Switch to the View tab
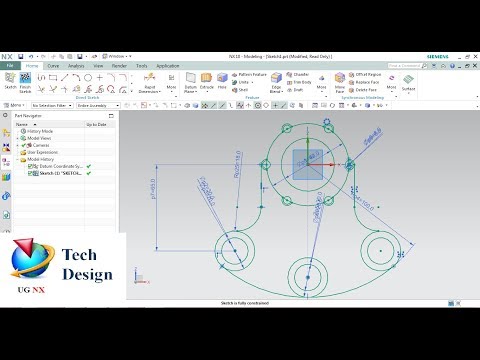Viewport: 480px width, 360px height. [x=98, y=66]
